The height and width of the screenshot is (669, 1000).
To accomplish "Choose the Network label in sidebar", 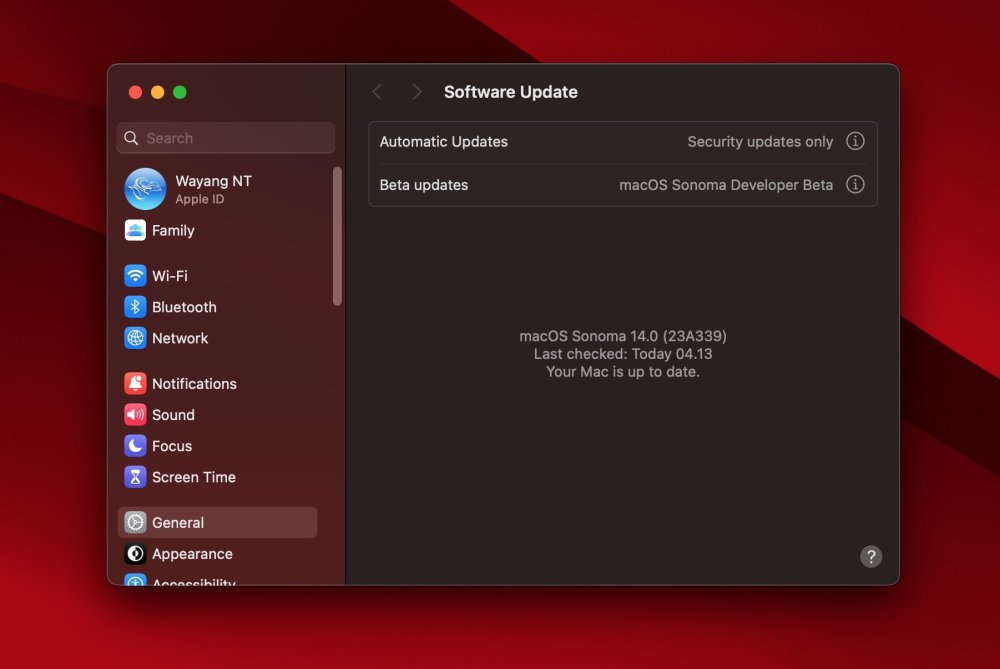I will [180, 338].
